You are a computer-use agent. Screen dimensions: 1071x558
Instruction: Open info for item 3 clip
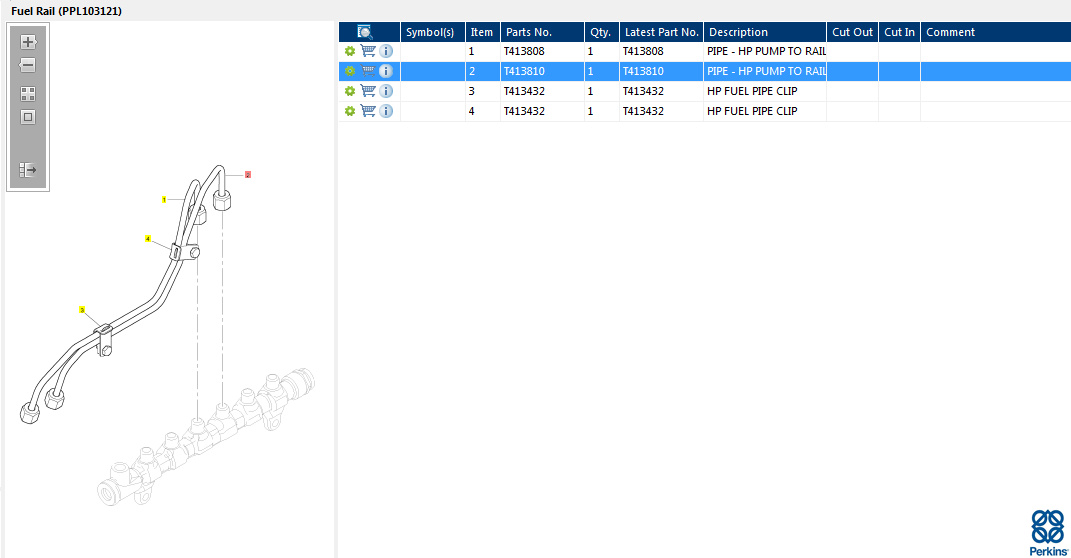(x=386, y=91)
